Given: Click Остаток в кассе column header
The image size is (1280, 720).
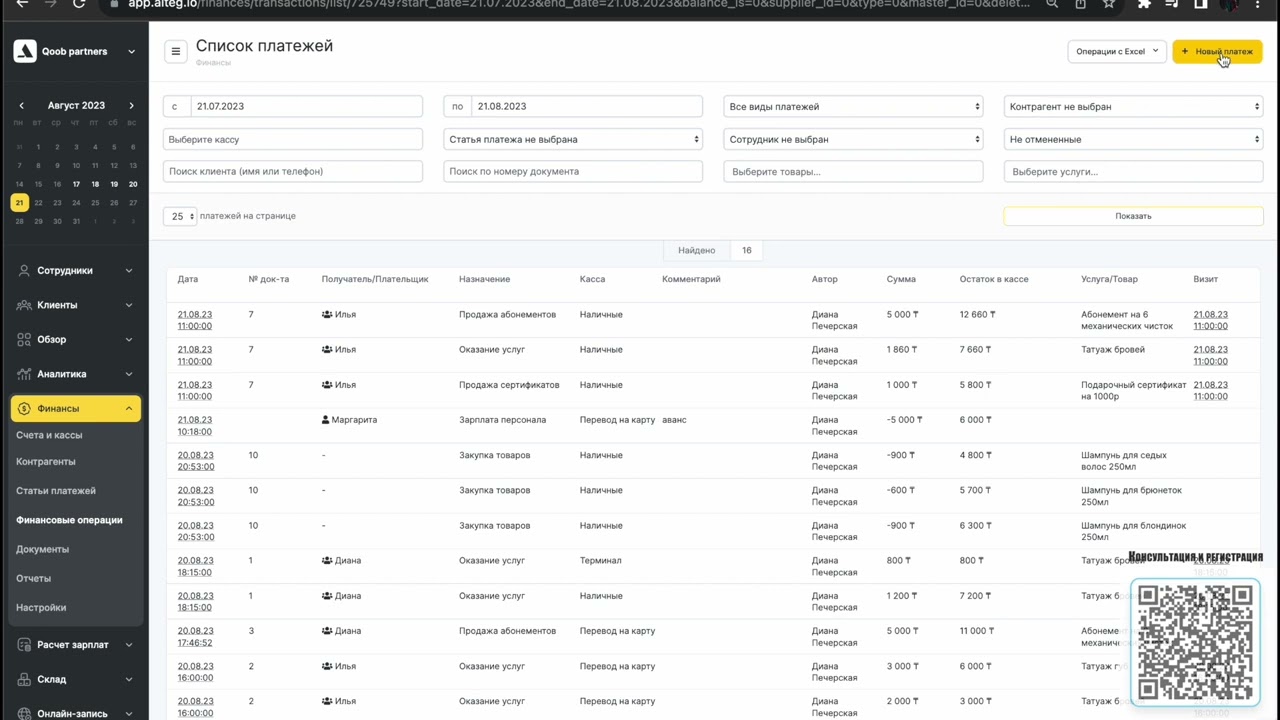Looking at the screenshot, I should click(x=994, y=279).
